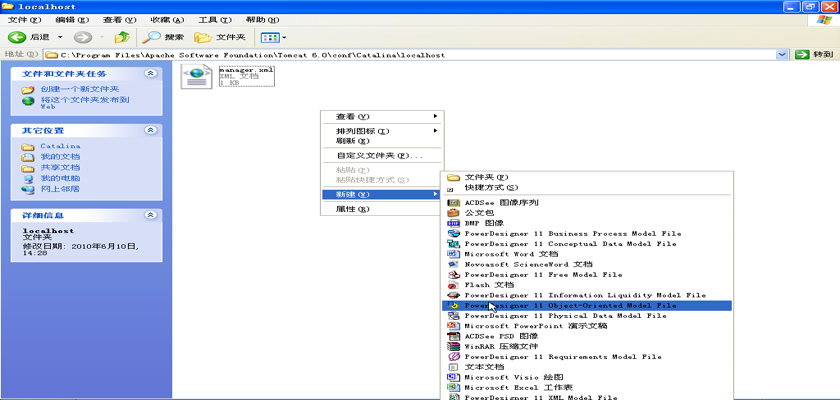Open 共享文档 link
Image resolution: width=840 pixels, height=400 pixels.
61,167
